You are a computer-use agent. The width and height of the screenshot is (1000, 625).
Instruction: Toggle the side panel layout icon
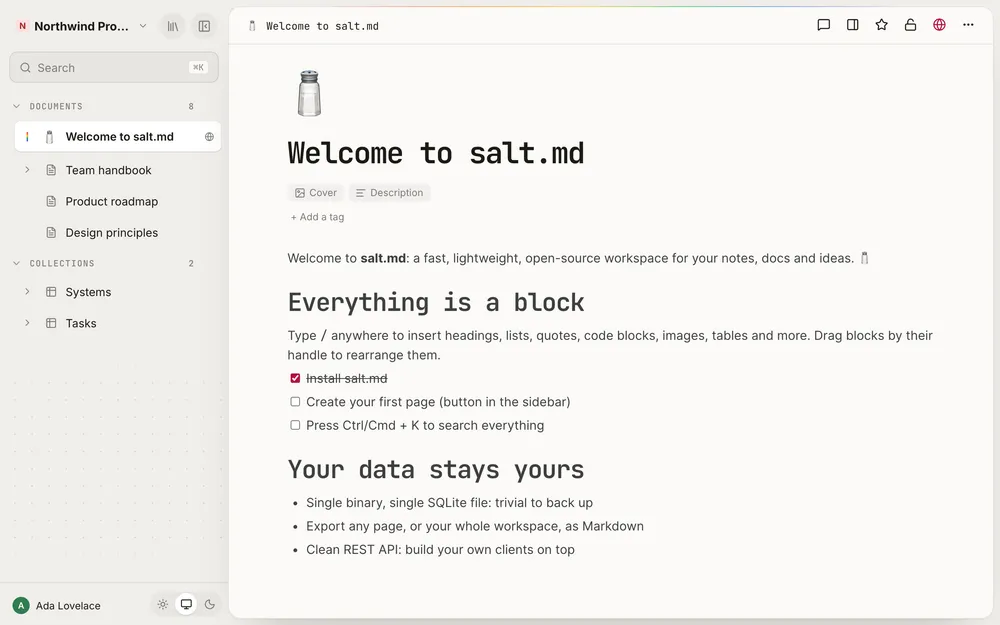point(853,25)
